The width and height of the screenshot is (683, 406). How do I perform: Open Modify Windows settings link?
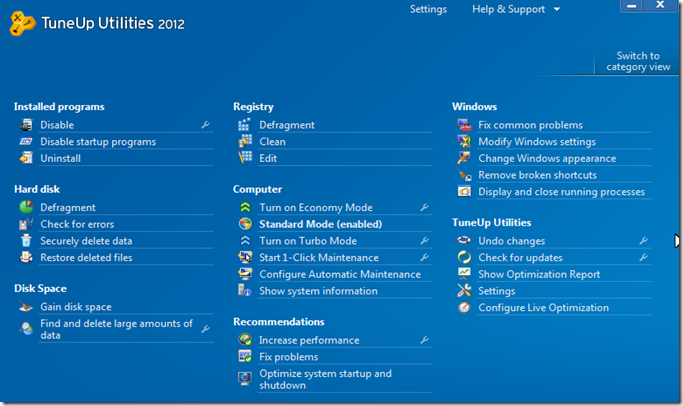tap(537, 142)
